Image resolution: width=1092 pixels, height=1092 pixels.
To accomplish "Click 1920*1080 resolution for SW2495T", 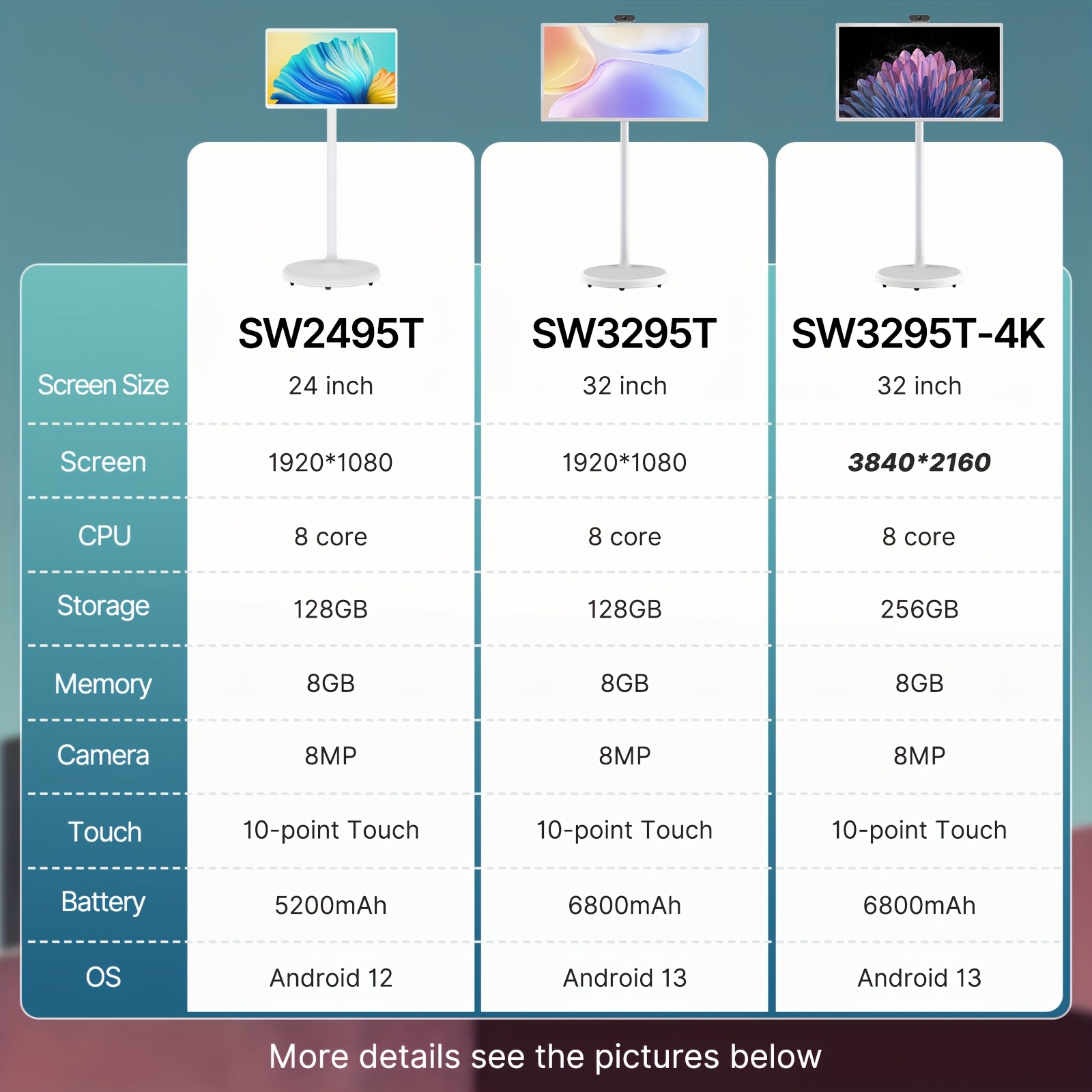I will [x=330, y=463].
